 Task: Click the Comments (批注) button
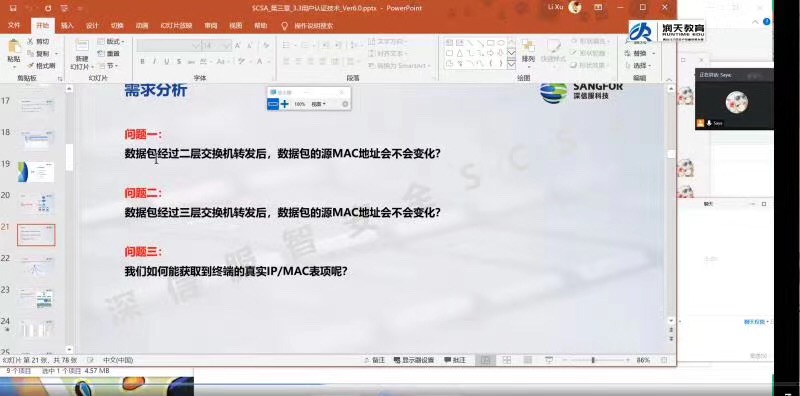pos(455,360)
